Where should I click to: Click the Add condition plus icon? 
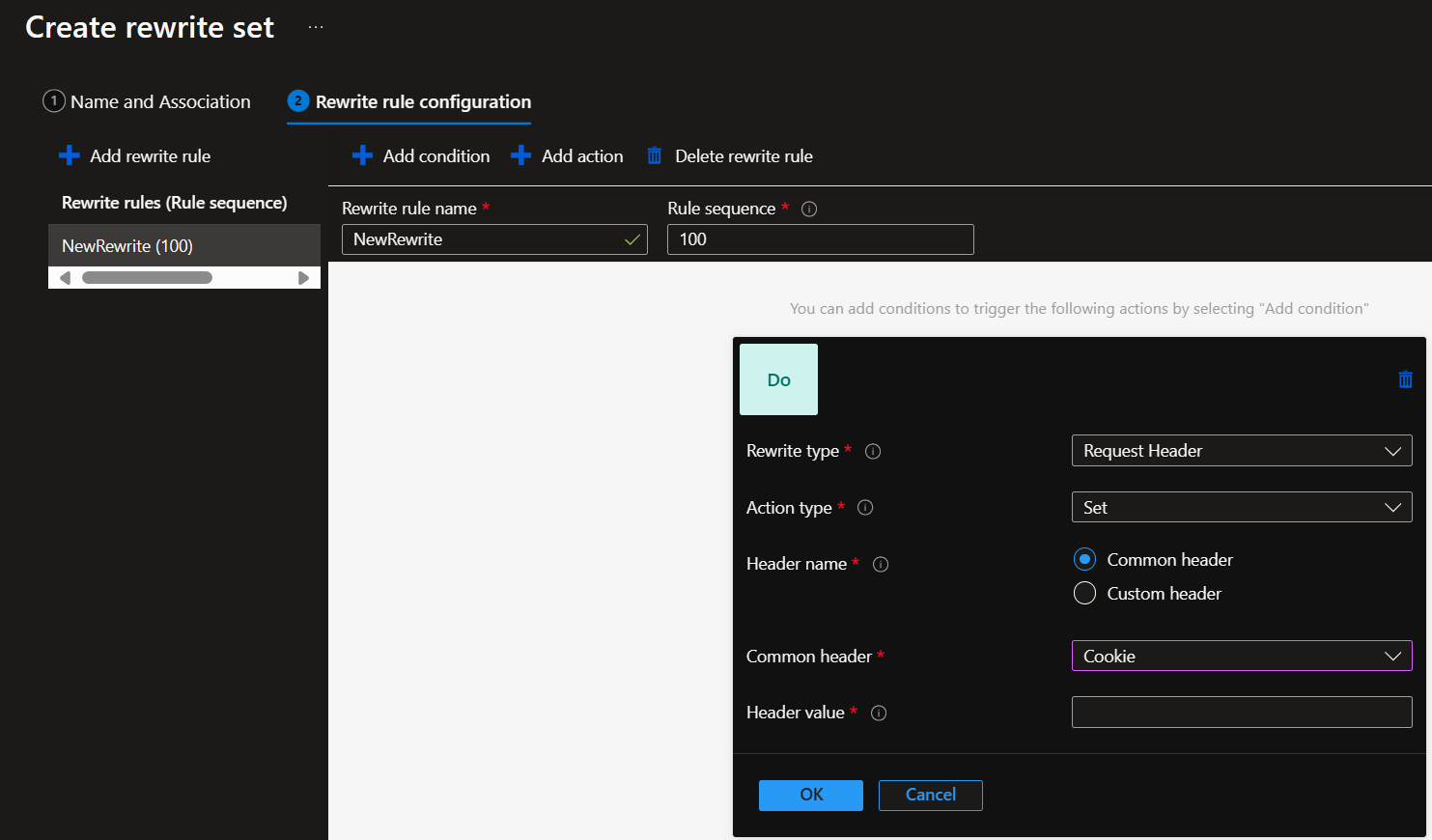click(x=362, y=155)
